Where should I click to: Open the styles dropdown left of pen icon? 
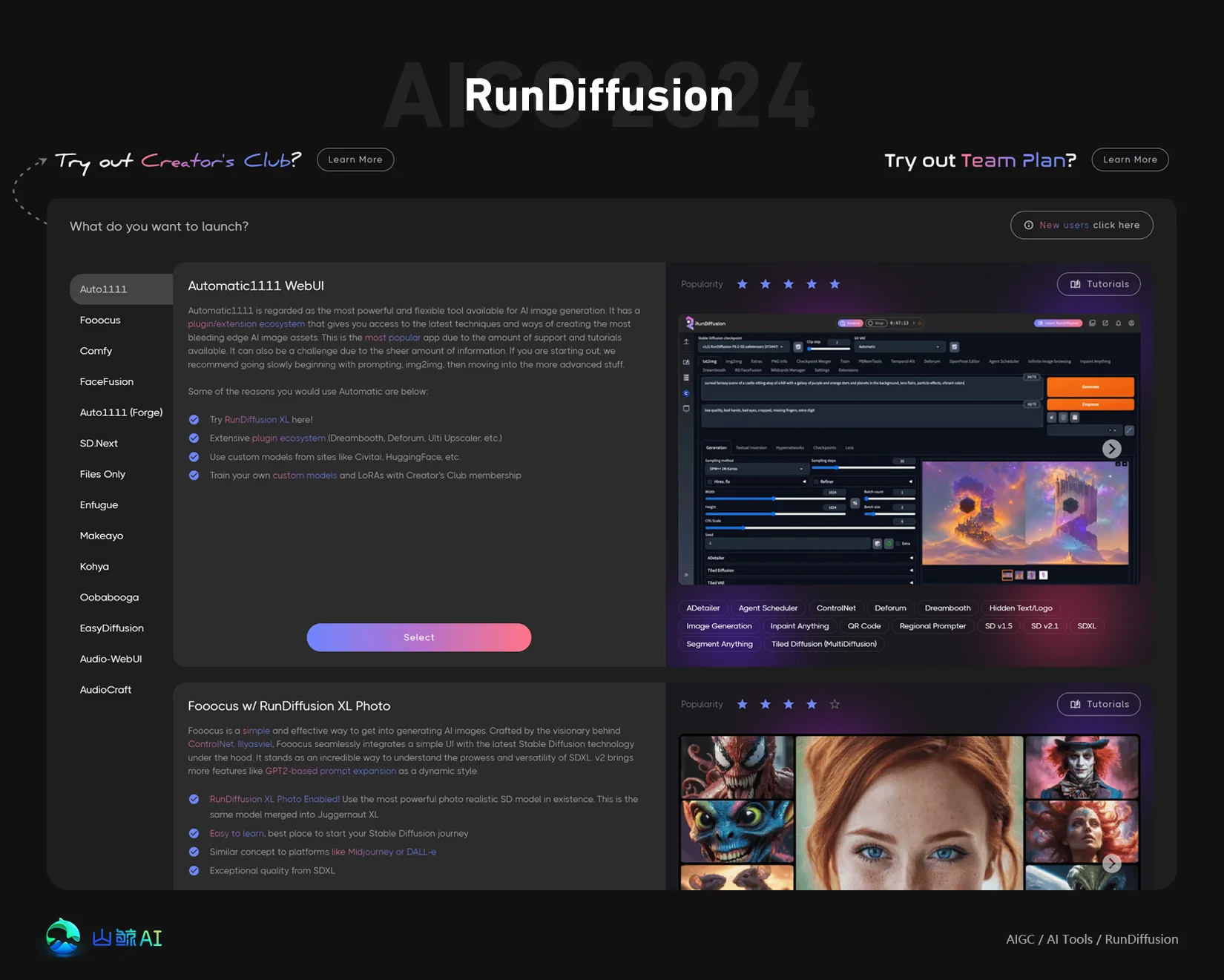1085,430
